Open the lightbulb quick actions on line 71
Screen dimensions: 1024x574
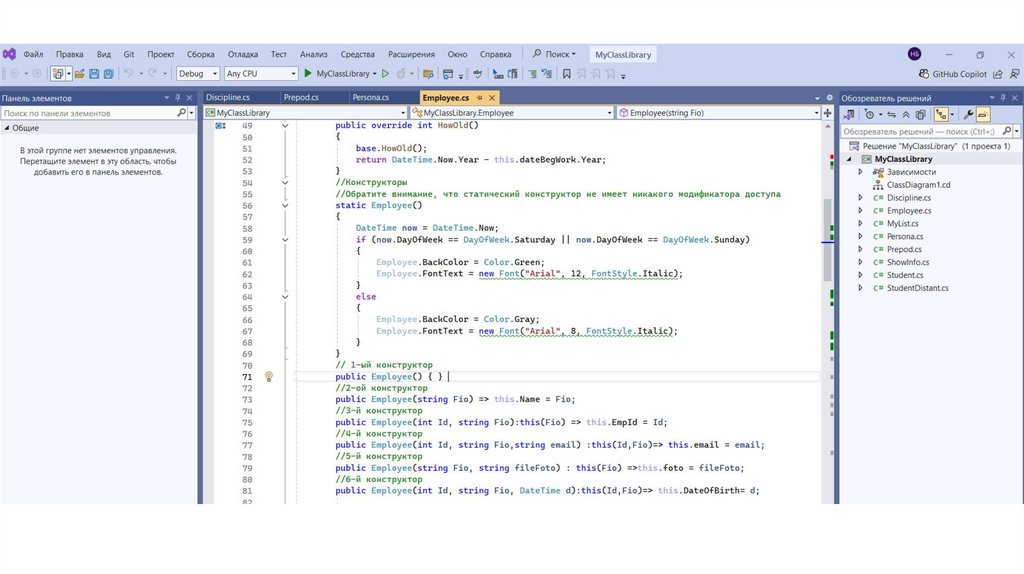(x=268, y=377)
